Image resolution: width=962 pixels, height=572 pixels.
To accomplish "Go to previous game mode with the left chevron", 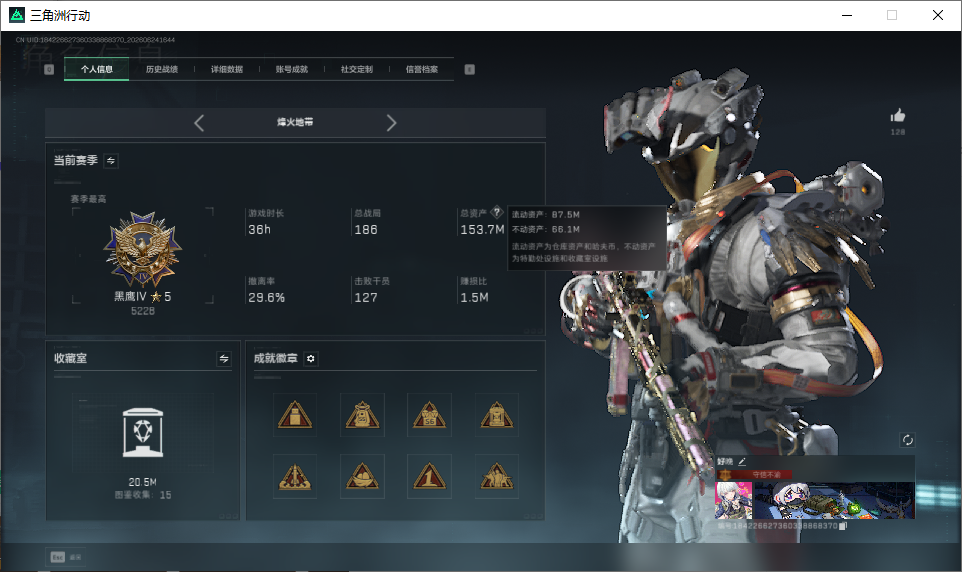I will click(199, 123).
